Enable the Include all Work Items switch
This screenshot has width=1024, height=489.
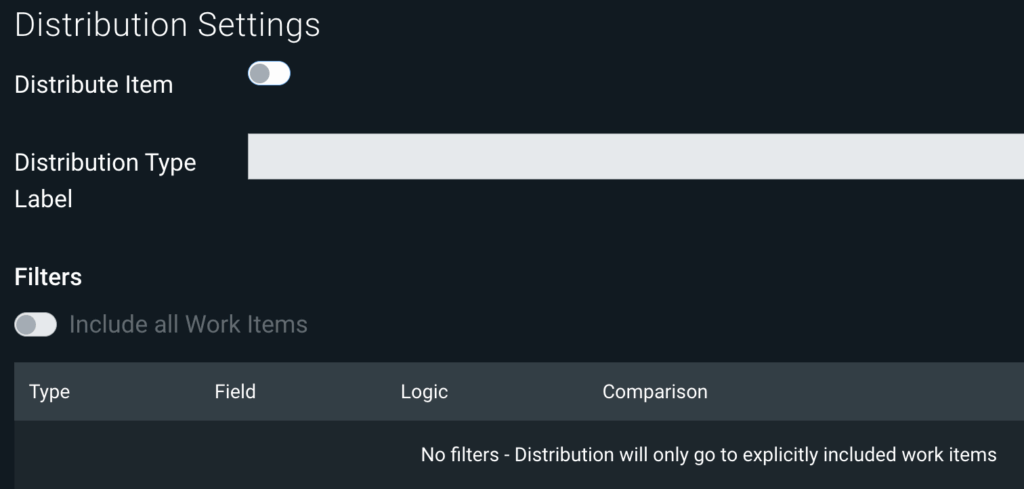pyautogui.click(x=35, y=324)
